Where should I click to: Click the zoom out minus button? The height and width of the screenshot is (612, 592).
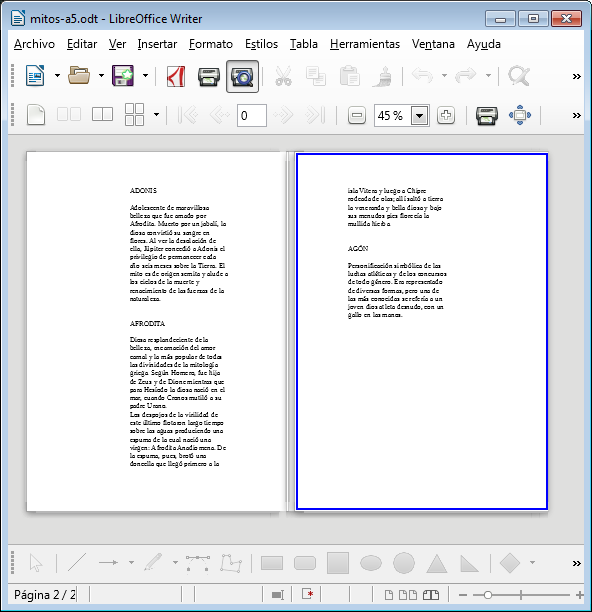(x=357, y=116)
